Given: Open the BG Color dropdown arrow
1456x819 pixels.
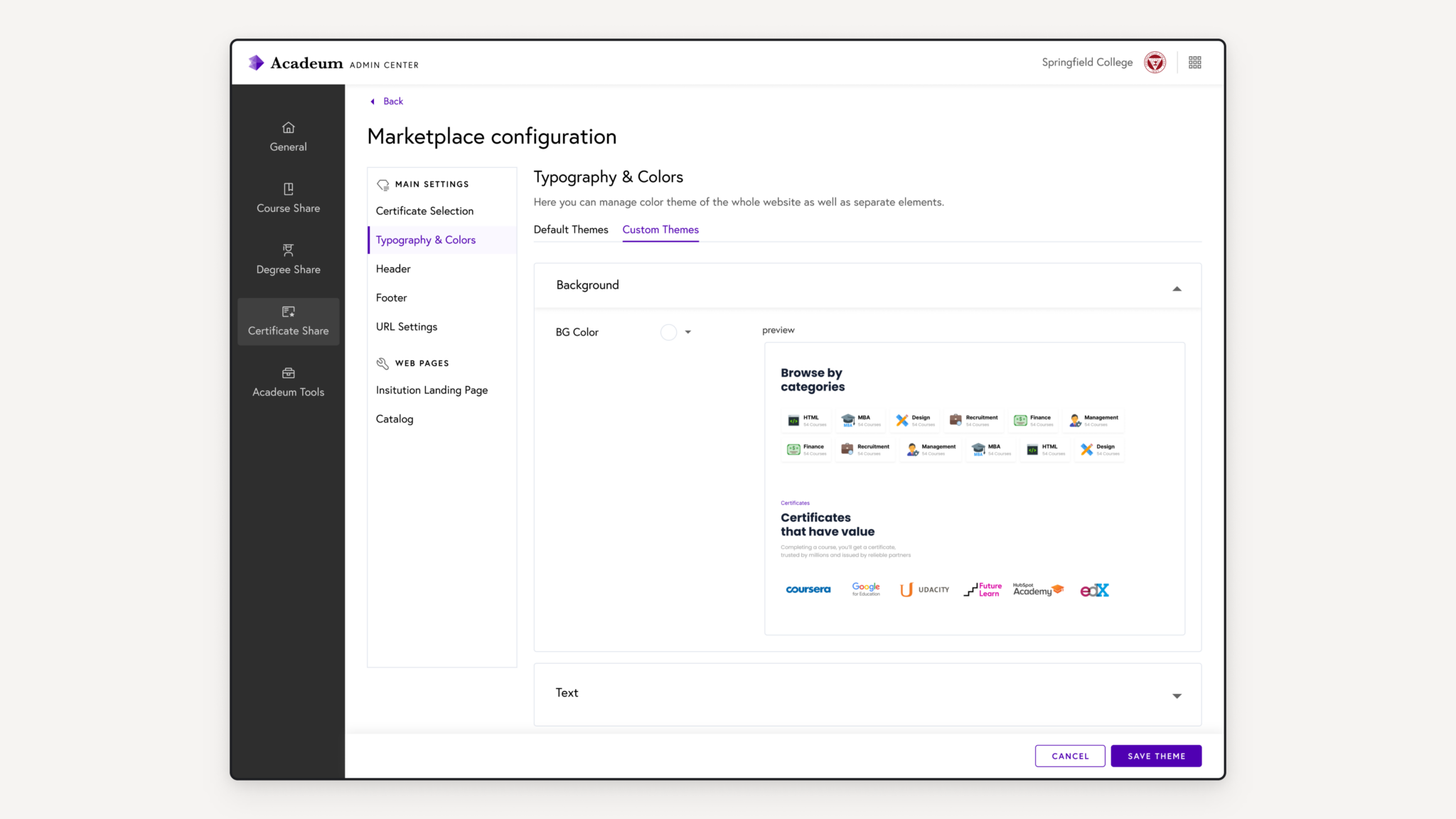Looking at the screenshot, I should [688, 332].
